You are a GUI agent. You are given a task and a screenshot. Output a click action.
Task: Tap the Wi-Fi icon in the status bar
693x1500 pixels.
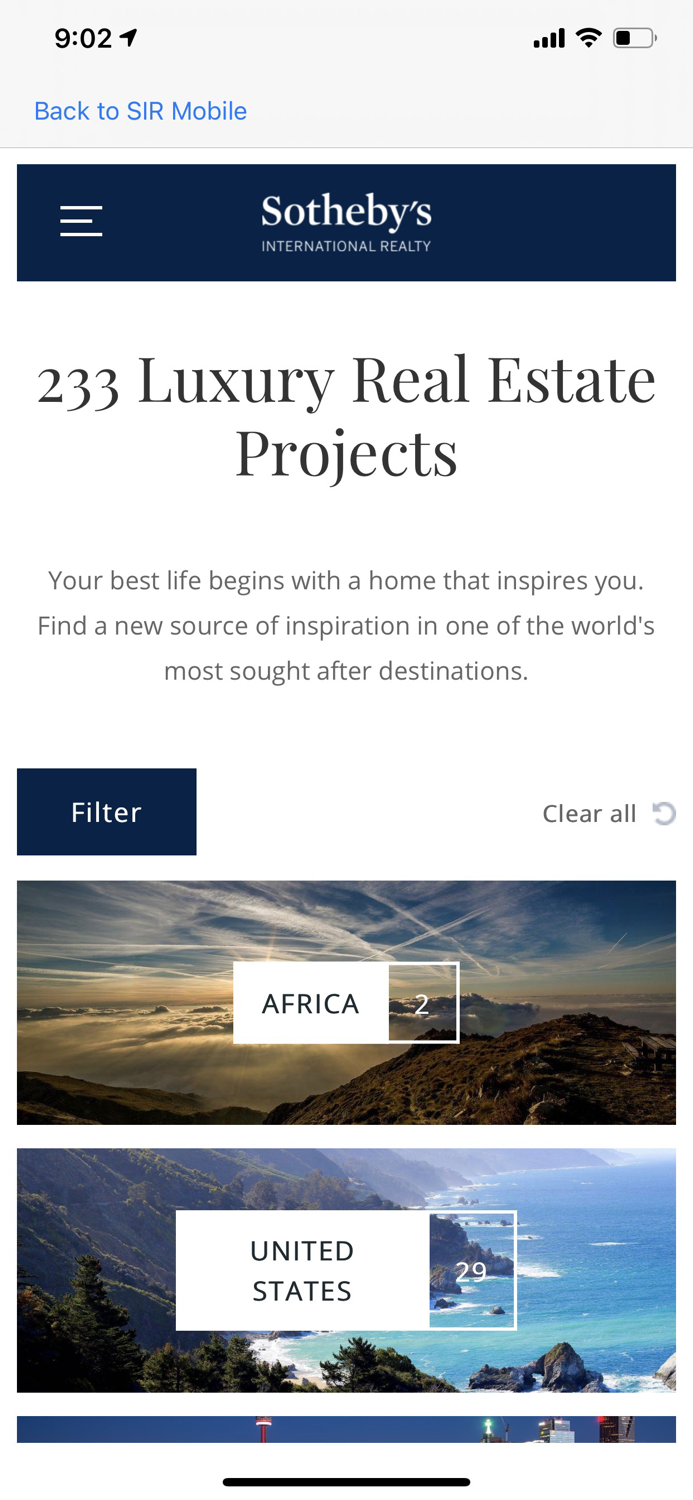pyautogui.click(x=586, y=36)
